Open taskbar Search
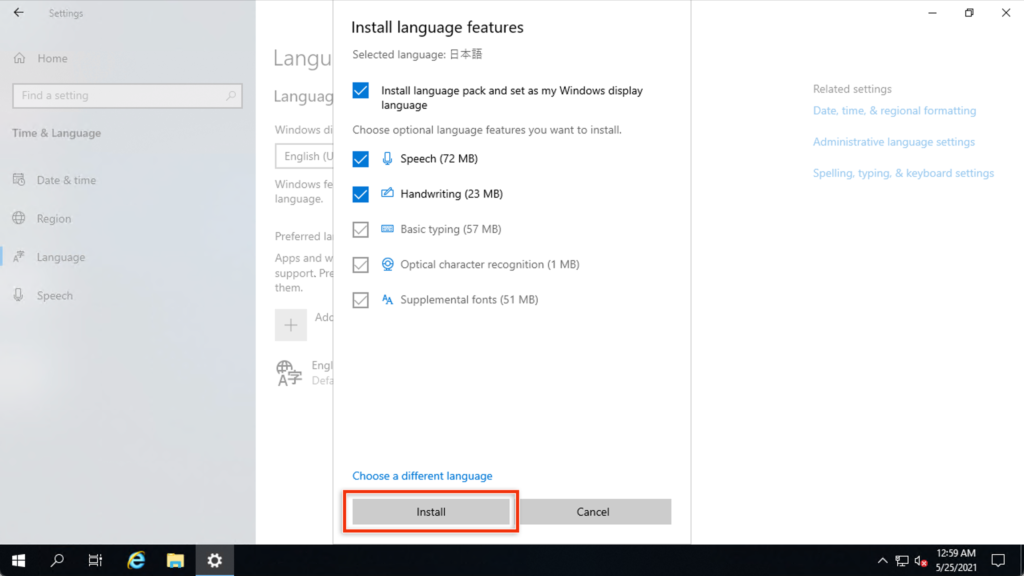 pos(57,560)
